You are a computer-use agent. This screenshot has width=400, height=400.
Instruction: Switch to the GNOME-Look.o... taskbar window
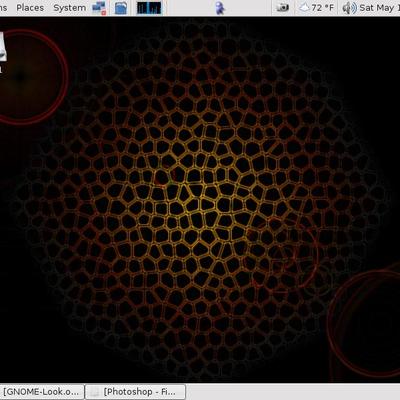point(42,392)
